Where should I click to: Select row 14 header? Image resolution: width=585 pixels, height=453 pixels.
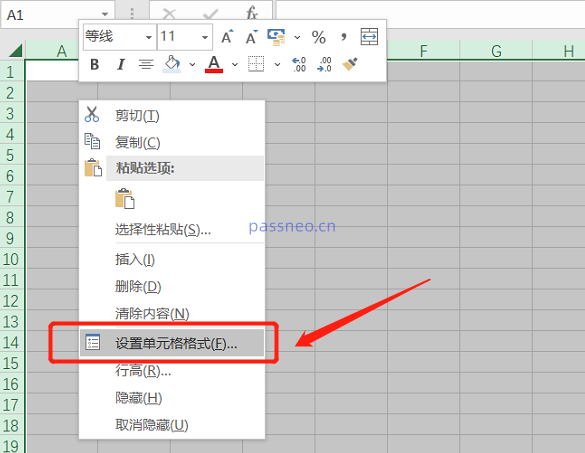pos(11,342)
